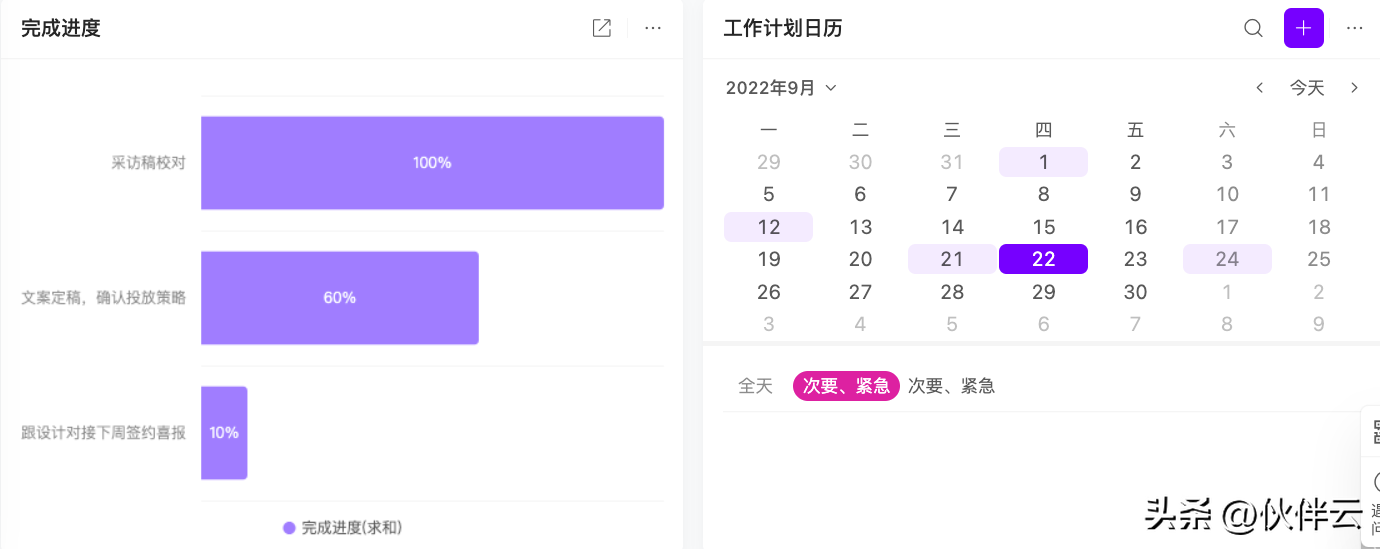Open the pink 次要、紧急 event tag
This screenshot has width=1380, height=549.
[x=846, y=386]
